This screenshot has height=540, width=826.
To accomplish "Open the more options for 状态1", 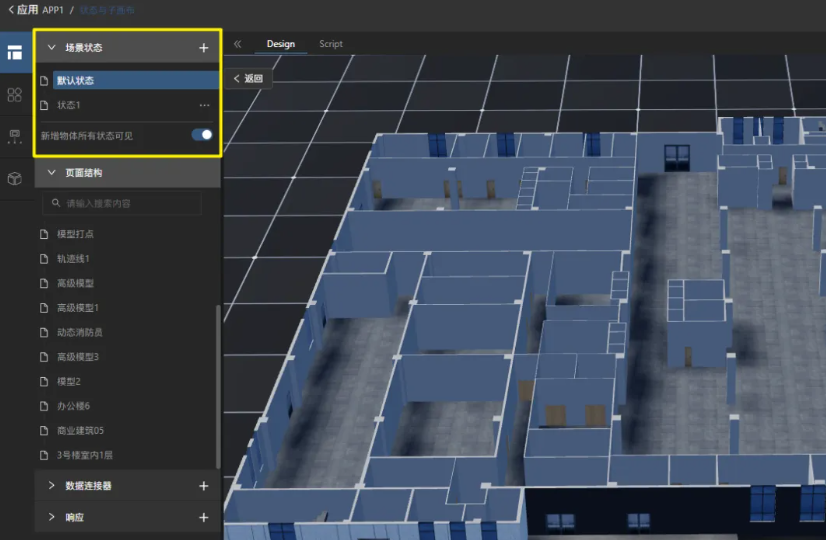I will (x=205, y=105).
